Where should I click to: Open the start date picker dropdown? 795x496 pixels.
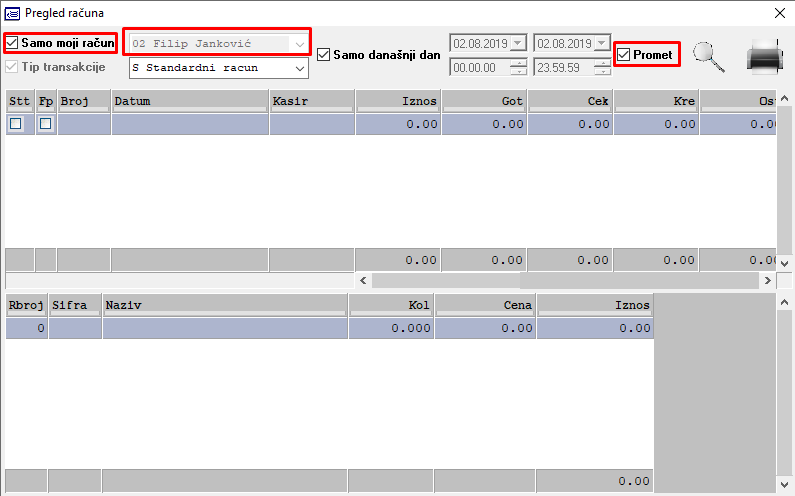tap(517, 44)
